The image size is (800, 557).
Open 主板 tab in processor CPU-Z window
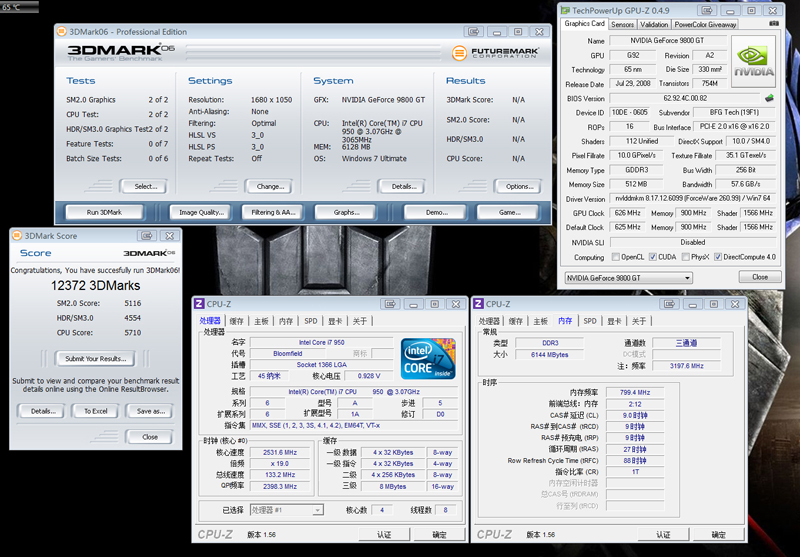click(x=261, y=321)
